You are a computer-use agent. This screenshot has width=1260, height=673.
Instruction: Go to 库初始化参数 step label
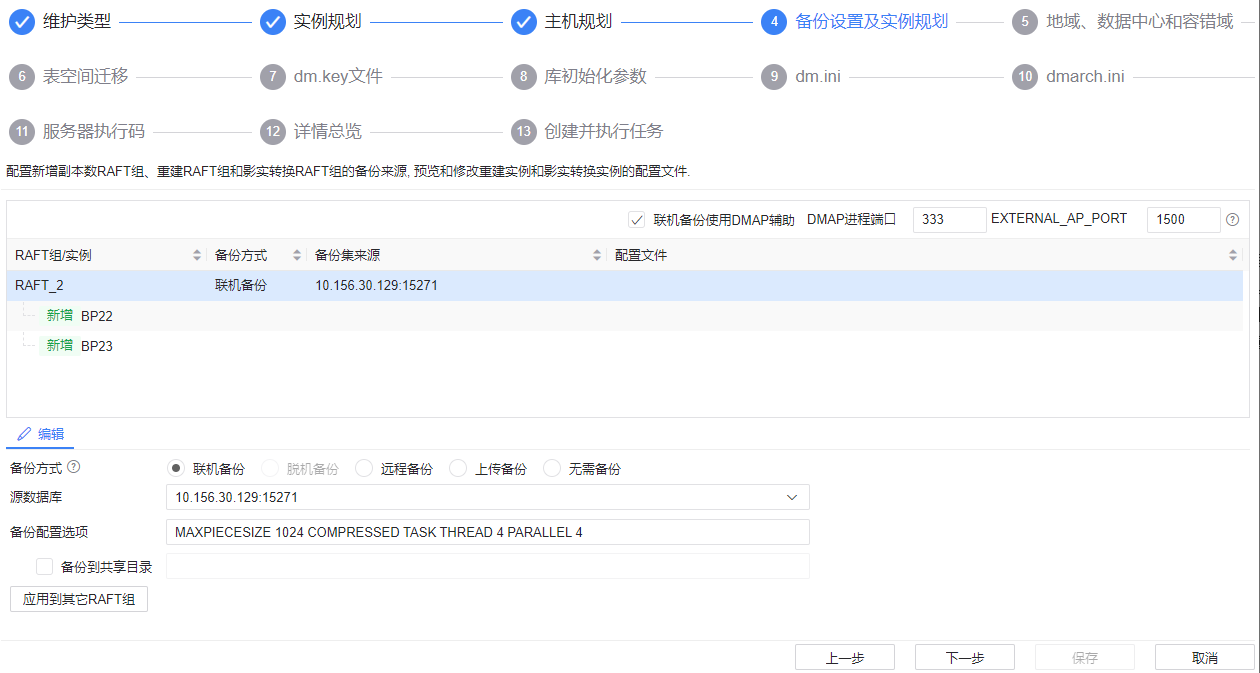tap(595, 77)
